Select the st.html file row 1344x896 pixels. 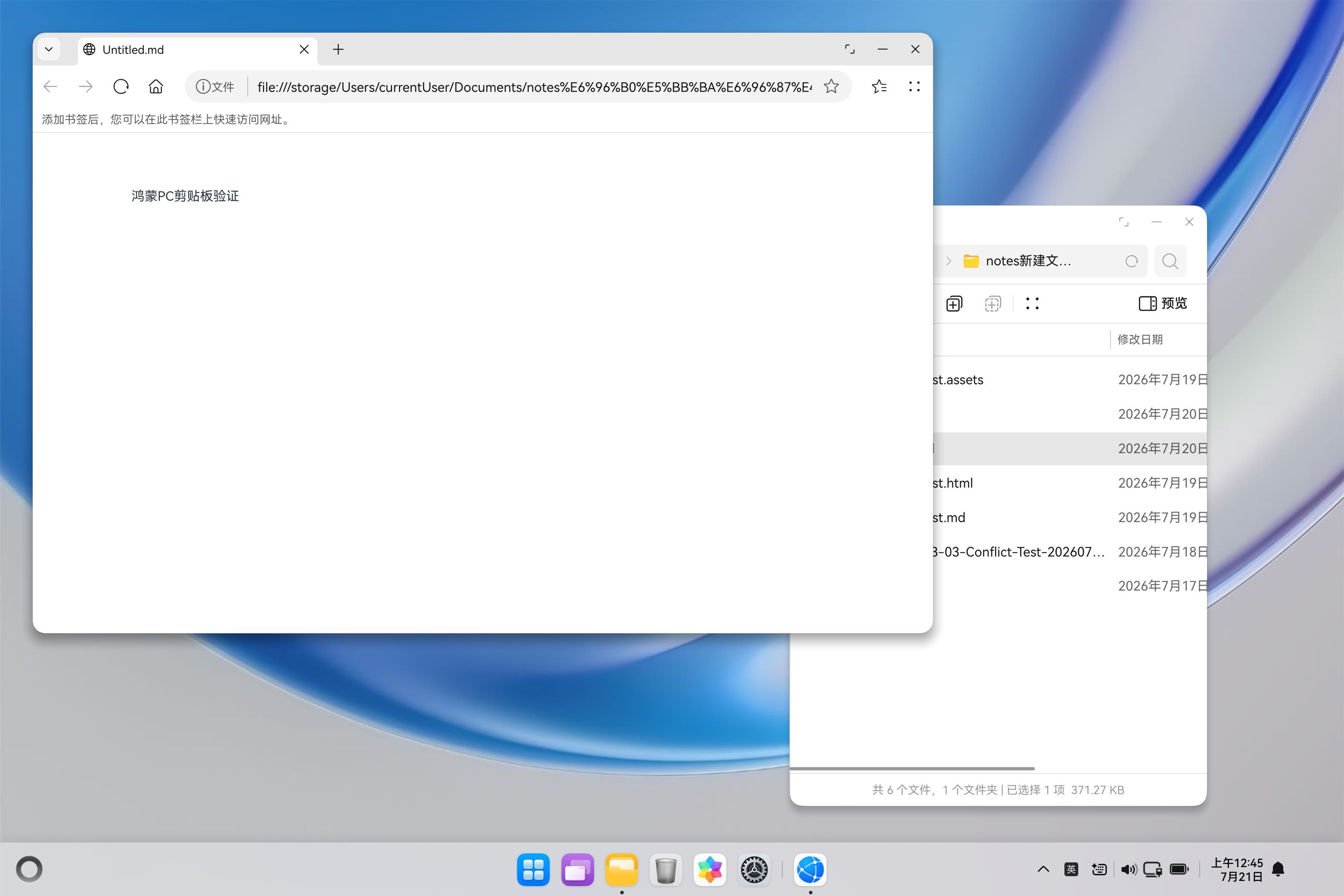click(x=1070, y=483)
